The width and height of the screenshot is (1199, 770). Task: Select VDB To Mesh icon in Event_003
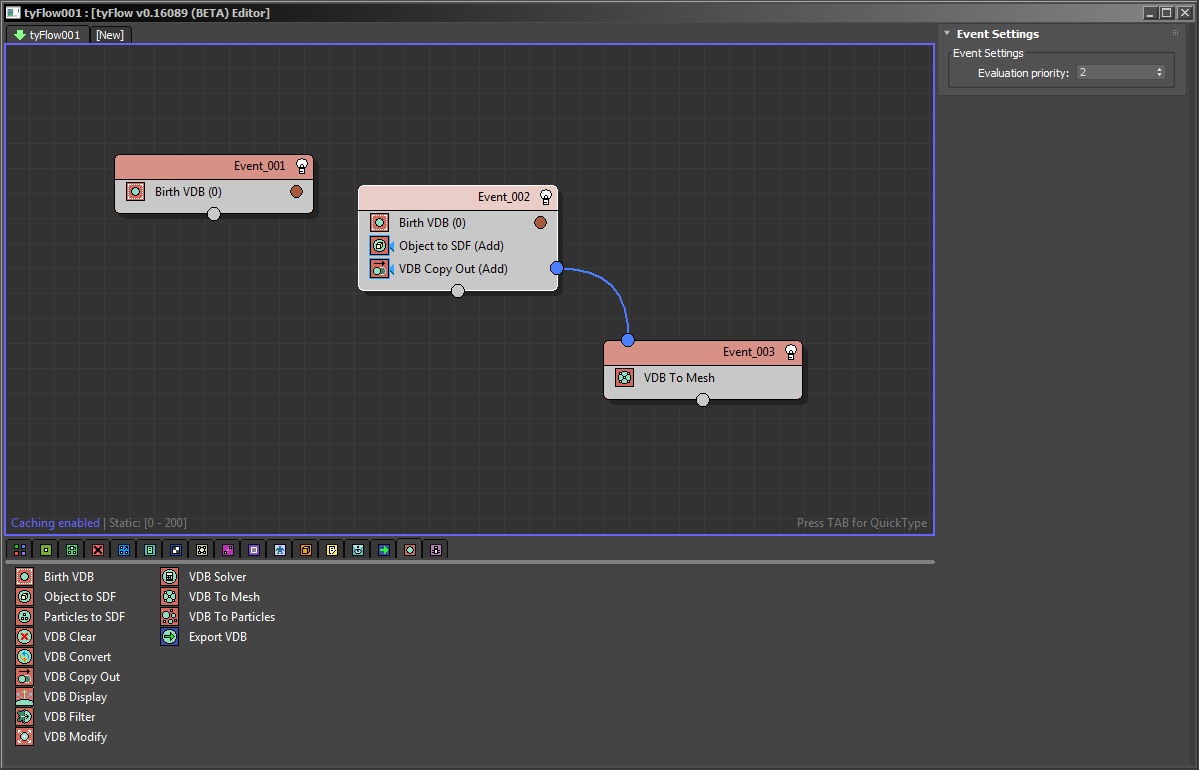[x=625, y=378]
